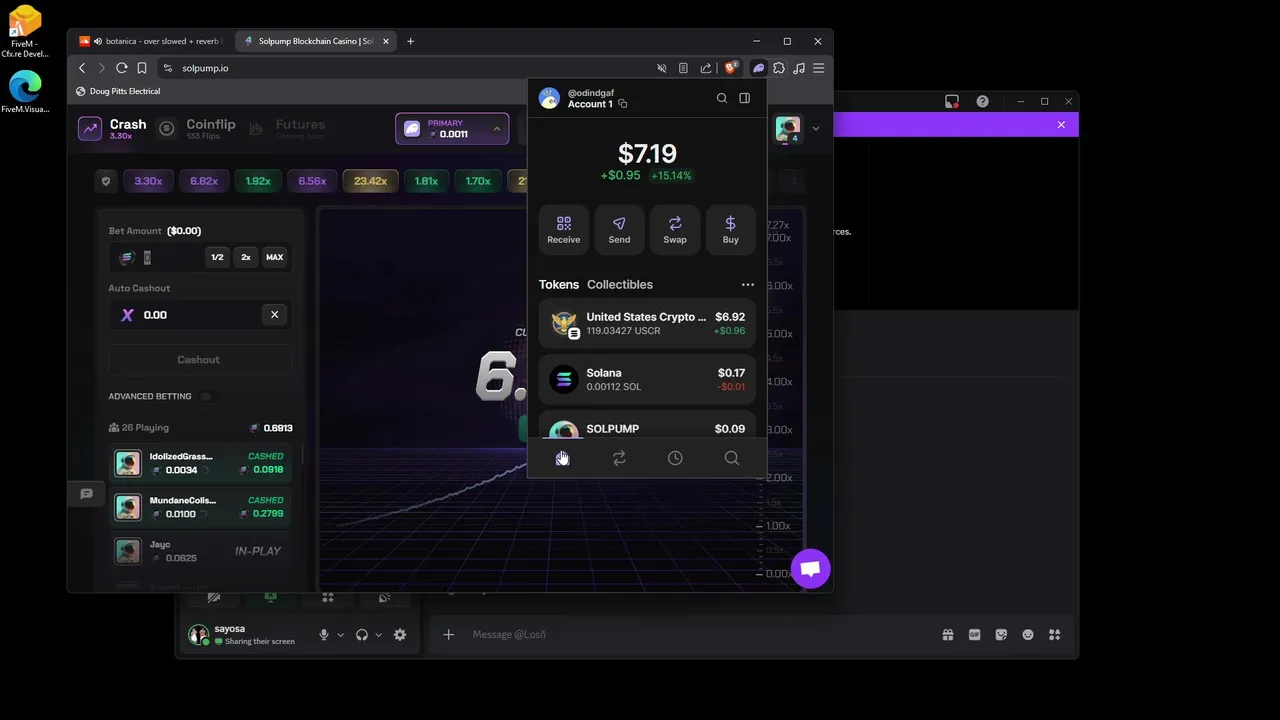Clear the Auto Cashout value
The image size is (1280, 720).
point(274,314)
